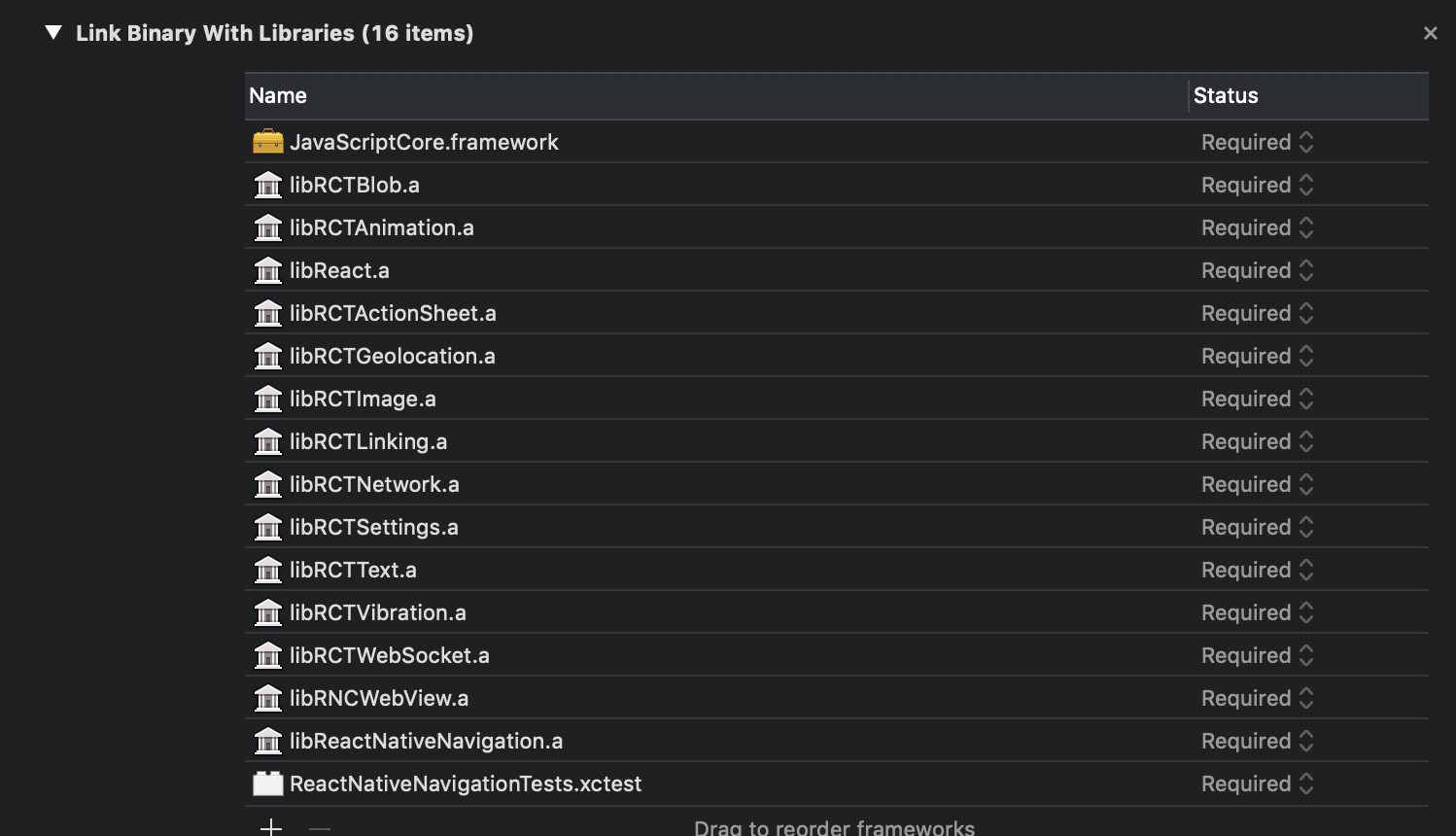Open Status dropdown for libRCTActionSheet.a
The image size is (1456, 836).
pyautogui.click(x=1257, y=313)
